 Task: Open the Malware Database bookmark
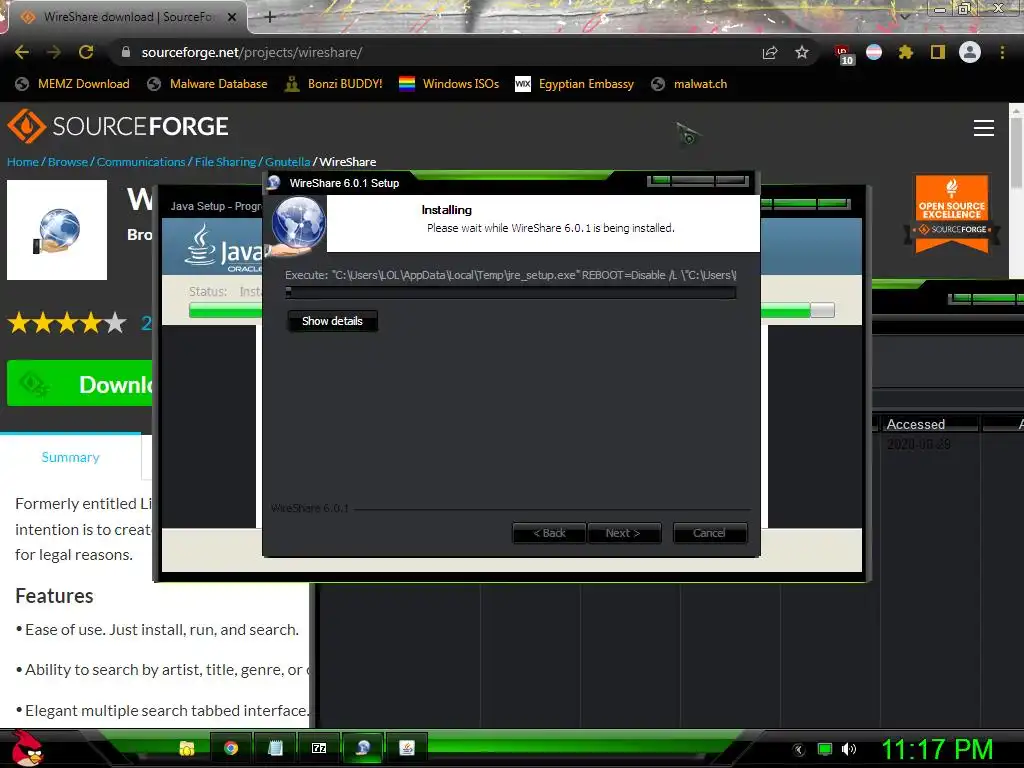click(x=207, y=84)
